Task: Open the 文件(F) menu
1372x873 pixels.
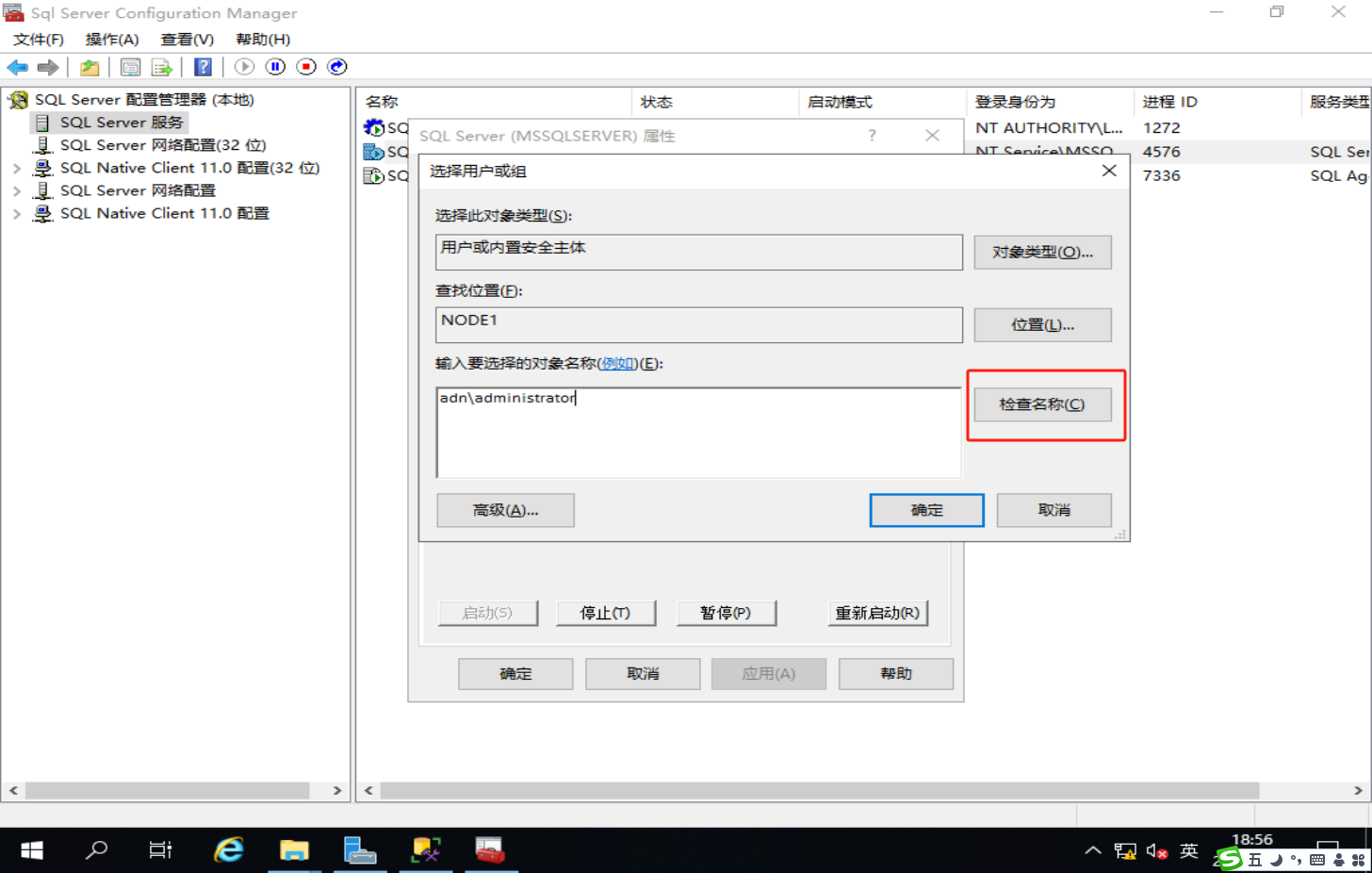Action: pos(39,40)
